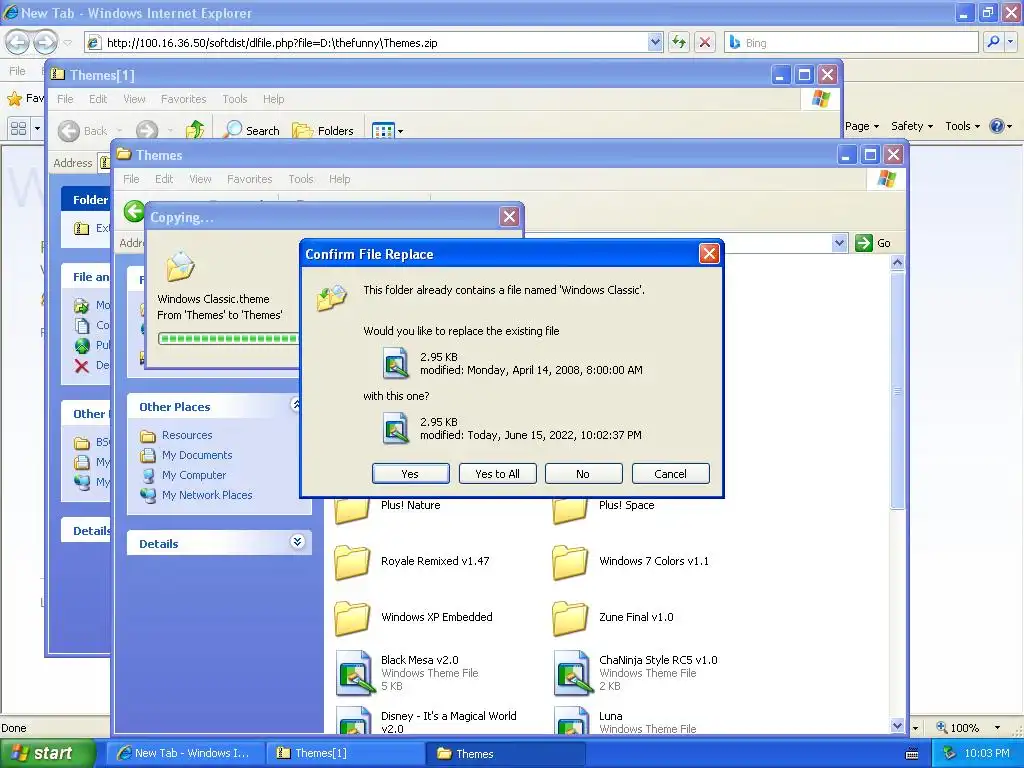Screen dimensions: 1024x768
Task: Open Safety menu in Internet Explorer
Action: pos(912,126)
